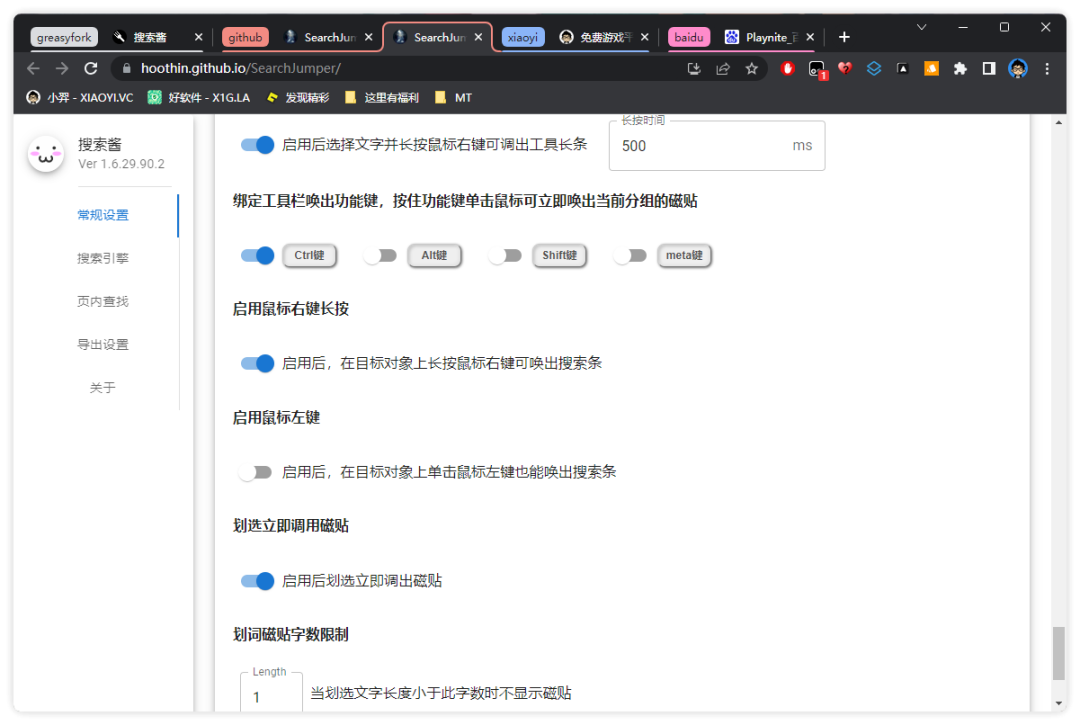Toggle the Alt键 function key switch
1080x725 pixels.
[380, 255]
